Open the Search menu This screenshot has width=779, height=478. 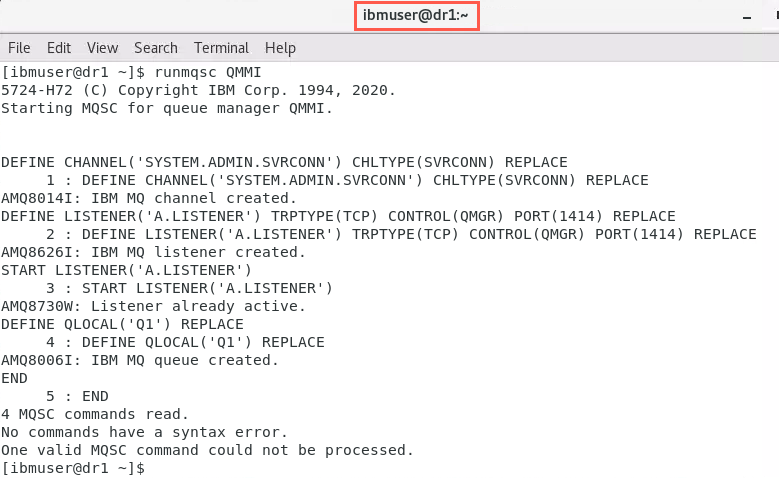point(156,48)
